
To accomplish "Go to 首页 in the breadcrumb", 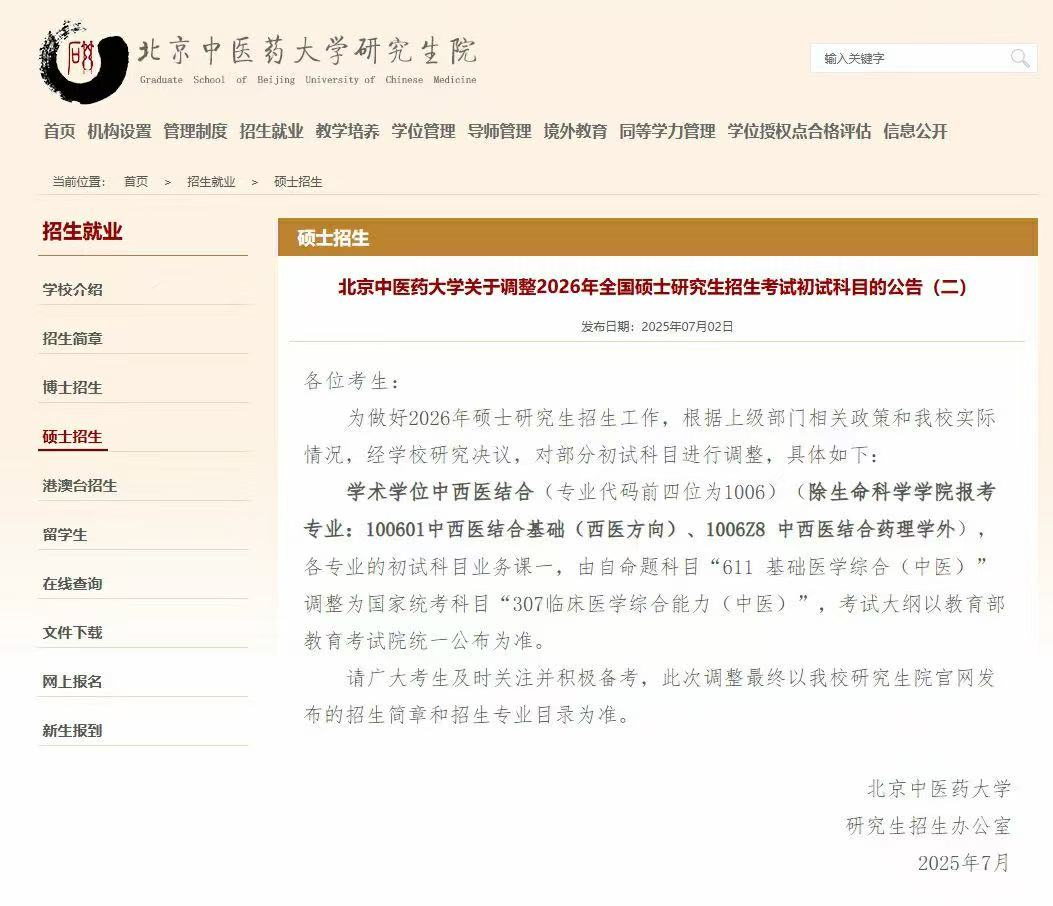I will (136, 181).
